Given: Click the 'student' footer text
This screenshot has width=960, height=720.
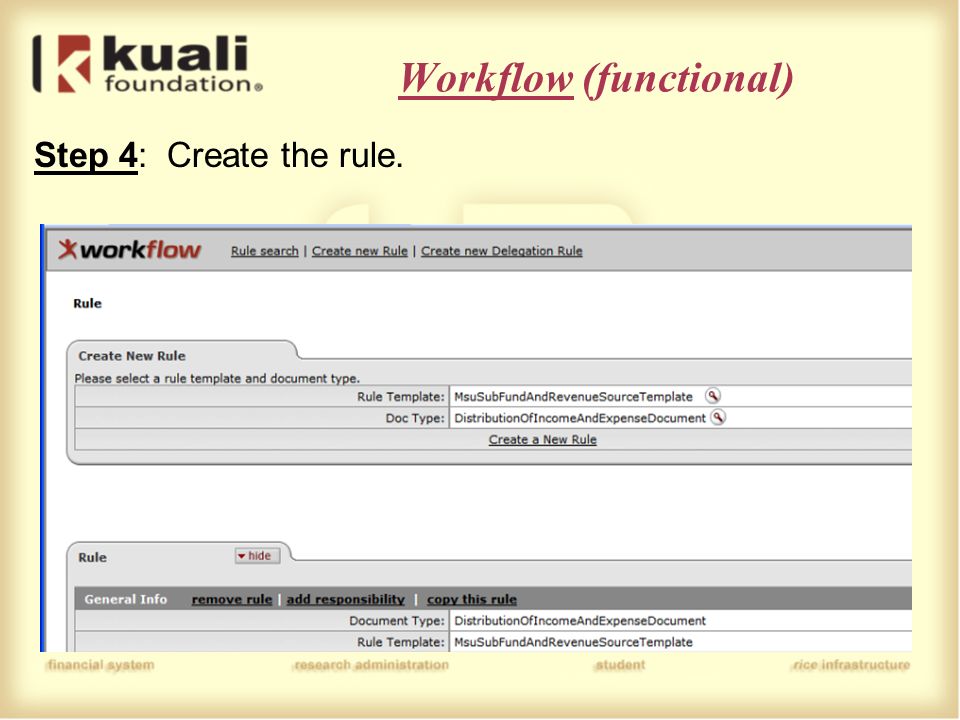Looking at the screenshot, I should [620, 665].
